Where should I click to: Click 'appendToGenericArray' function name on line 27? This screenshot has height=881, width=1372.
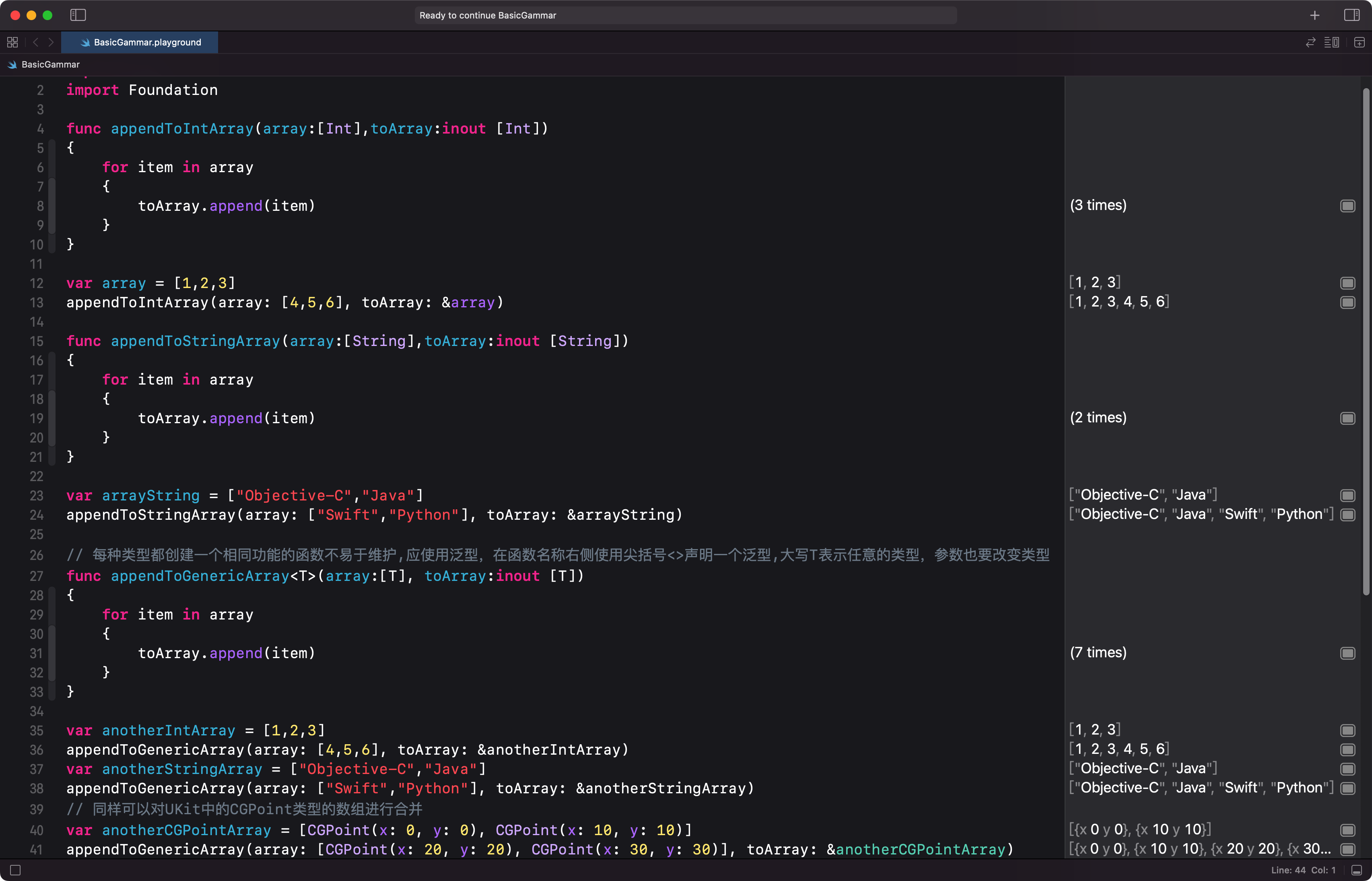point(200,576)
